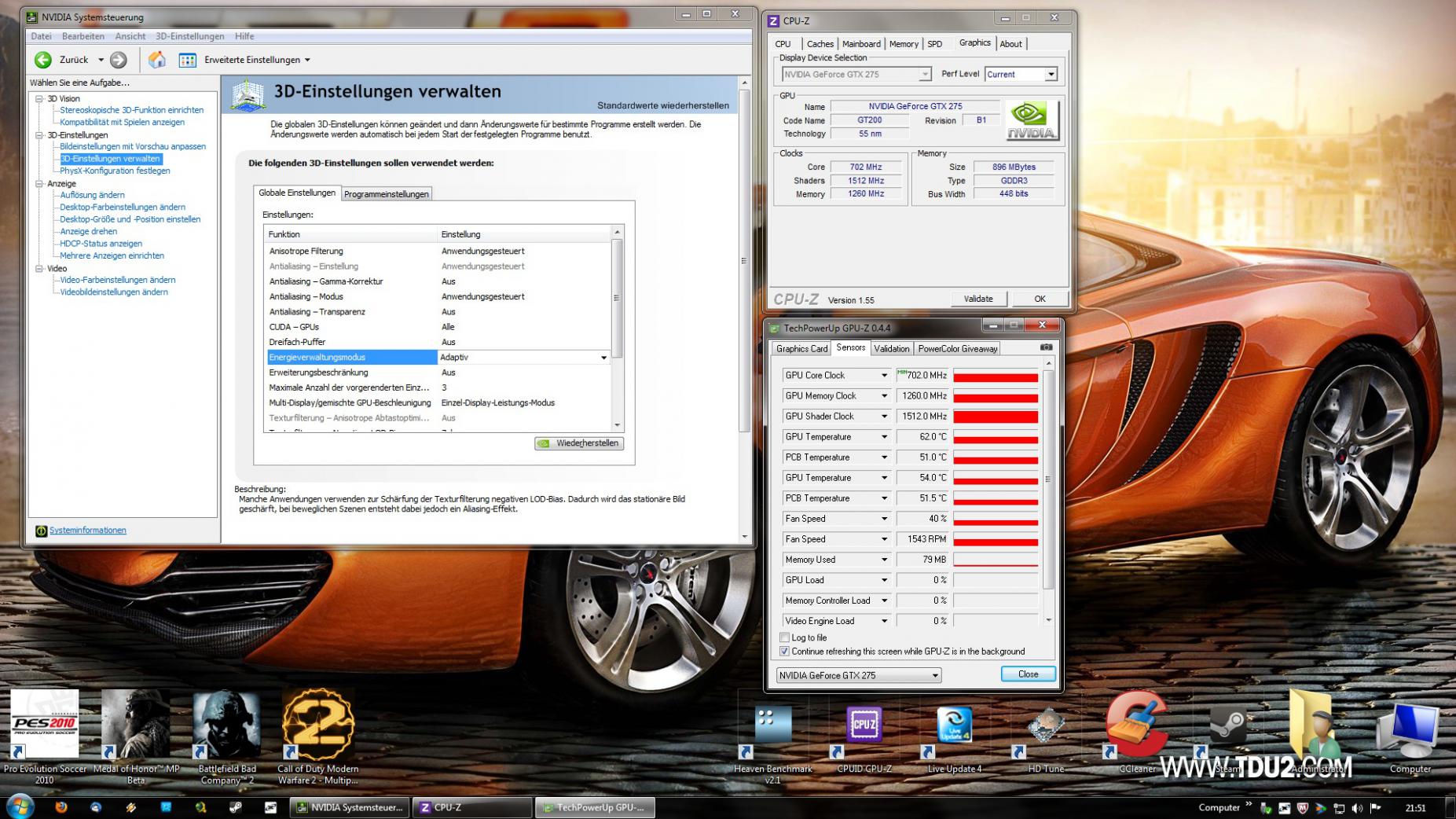1456x819 pixels.
Task: Open the Validation tab in GPU-Z
Action: (892, 348)
